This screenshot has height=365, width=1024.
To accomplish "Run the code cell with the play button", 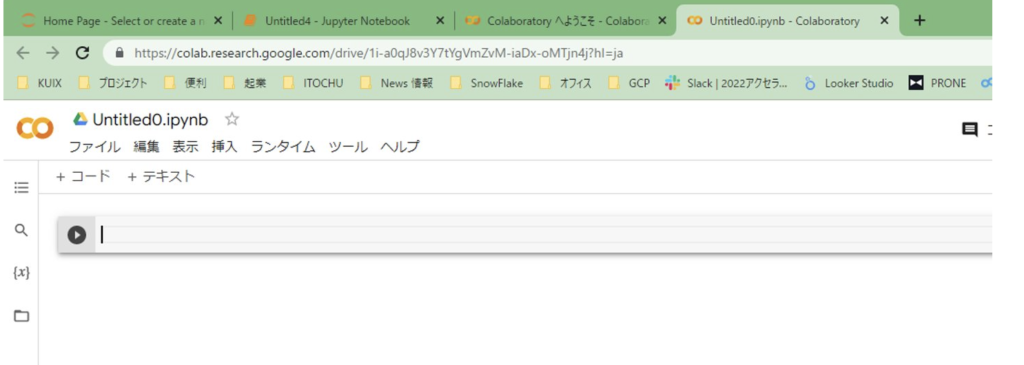I will 76,234.
